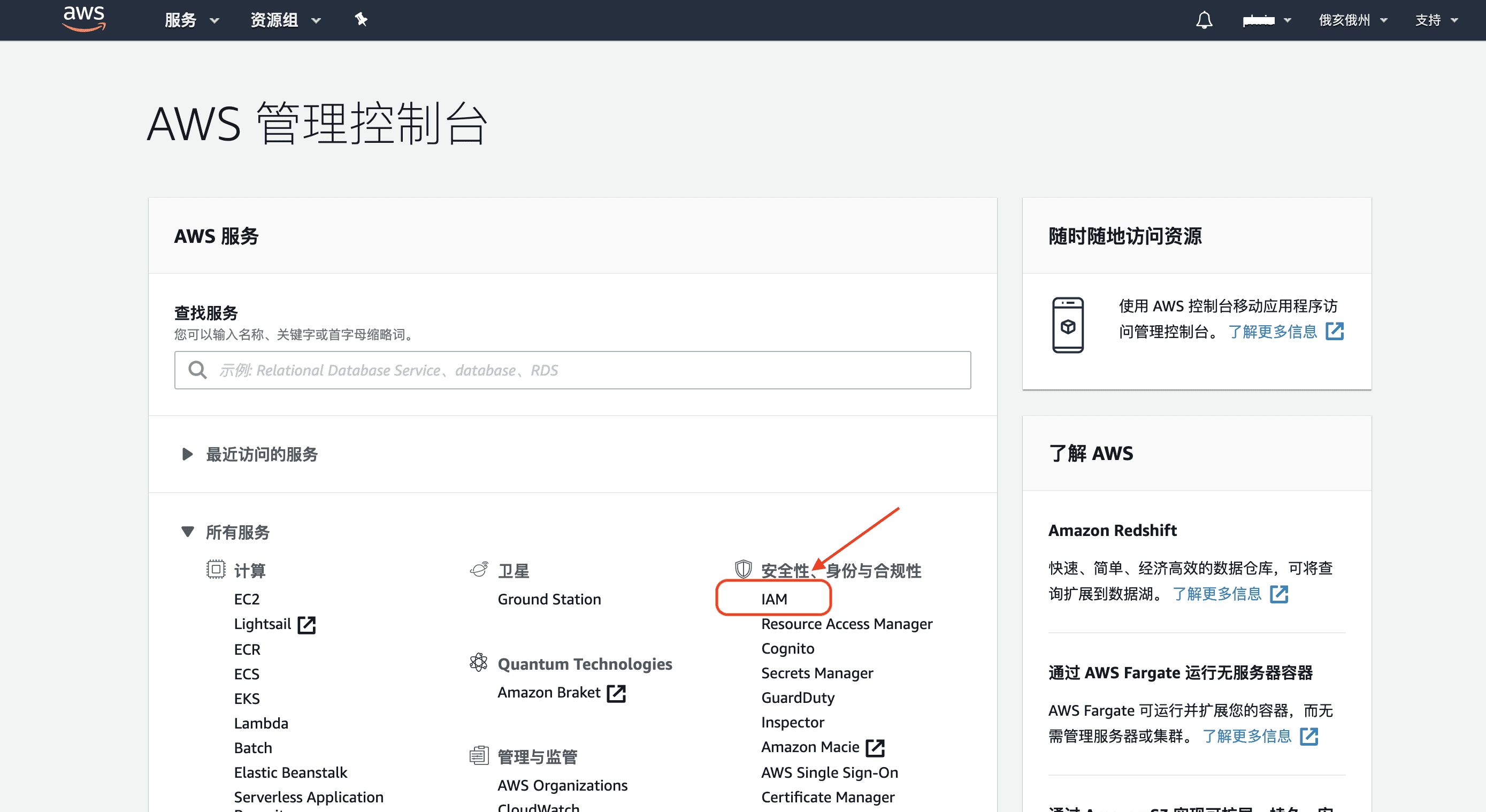
Task: Open notifications bell icon
Action: click(x=1204, y=20)
